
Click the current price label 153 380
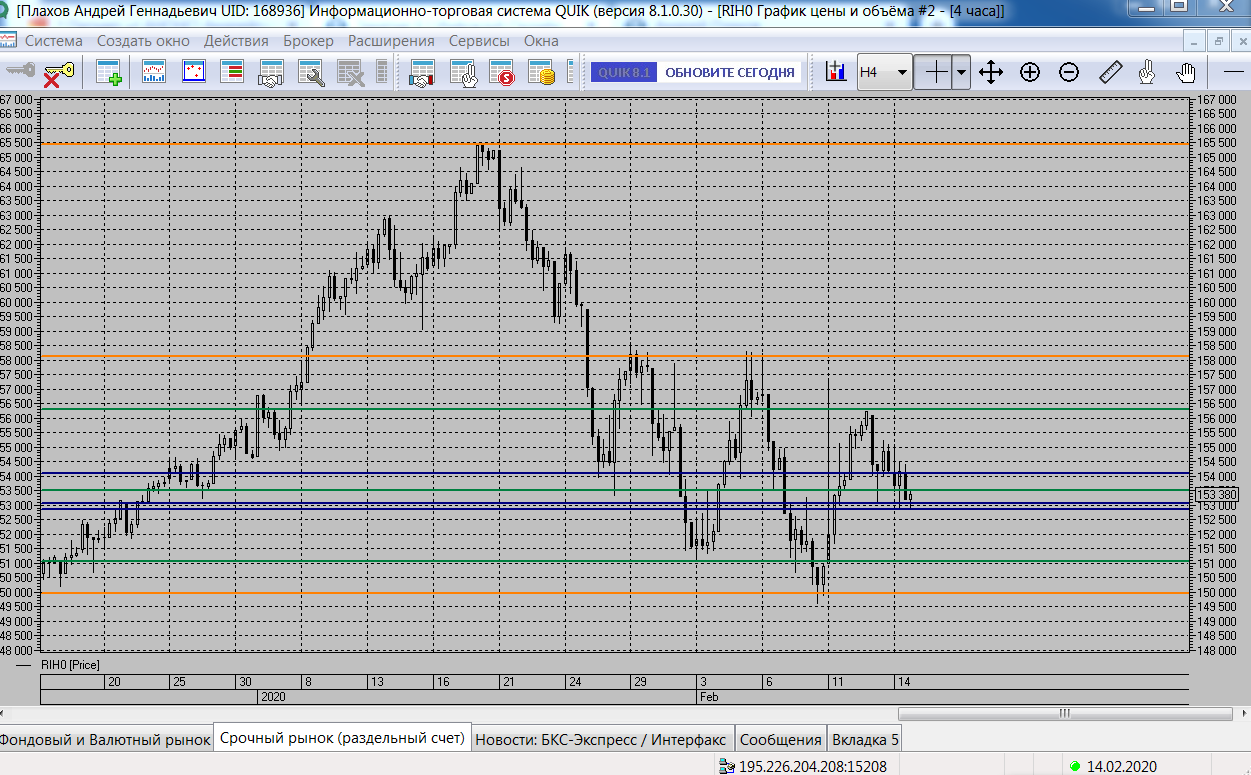tap(1217, 494)
